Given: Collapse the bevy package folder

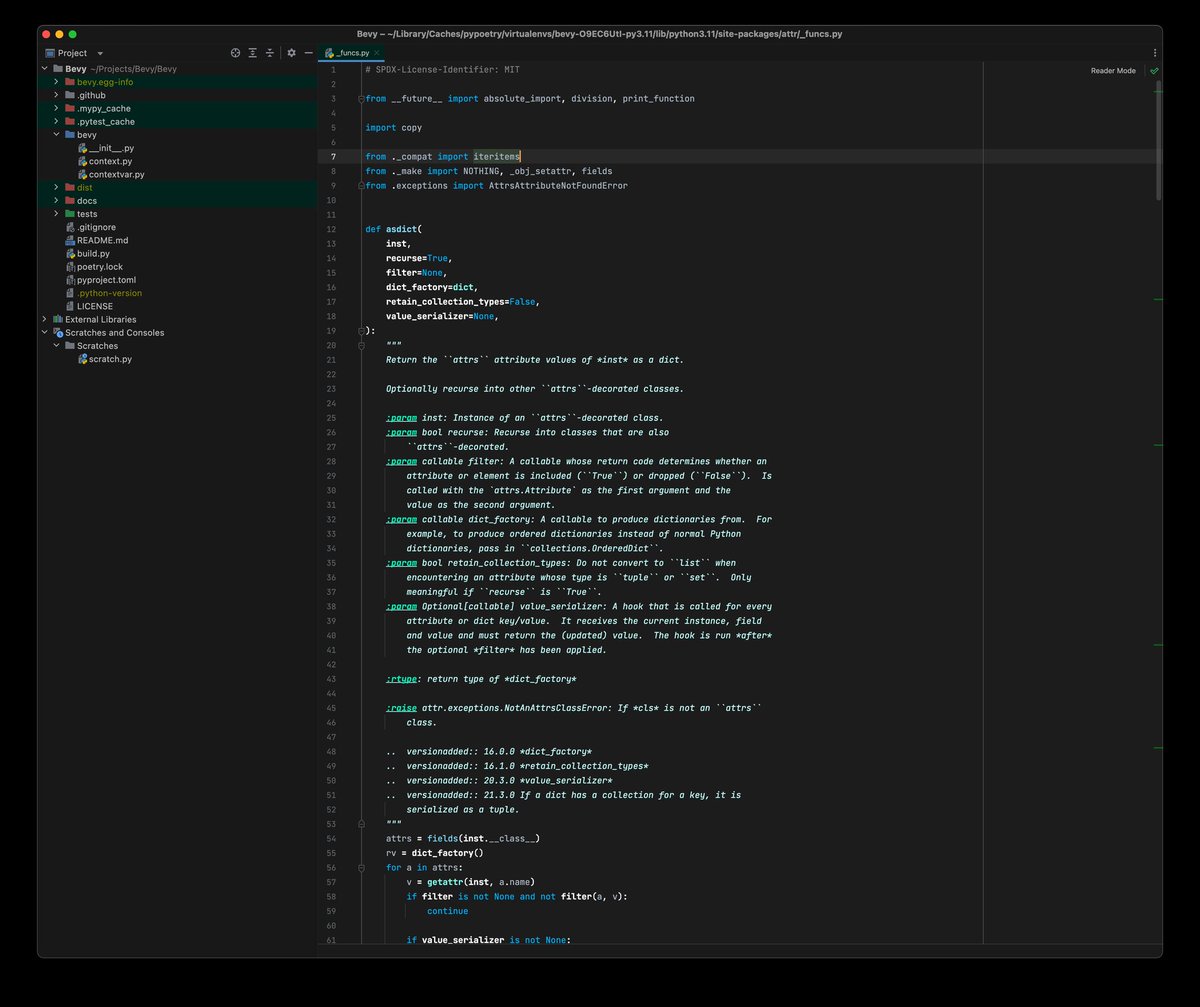Looking at the screenshot, I should (57, 134).
